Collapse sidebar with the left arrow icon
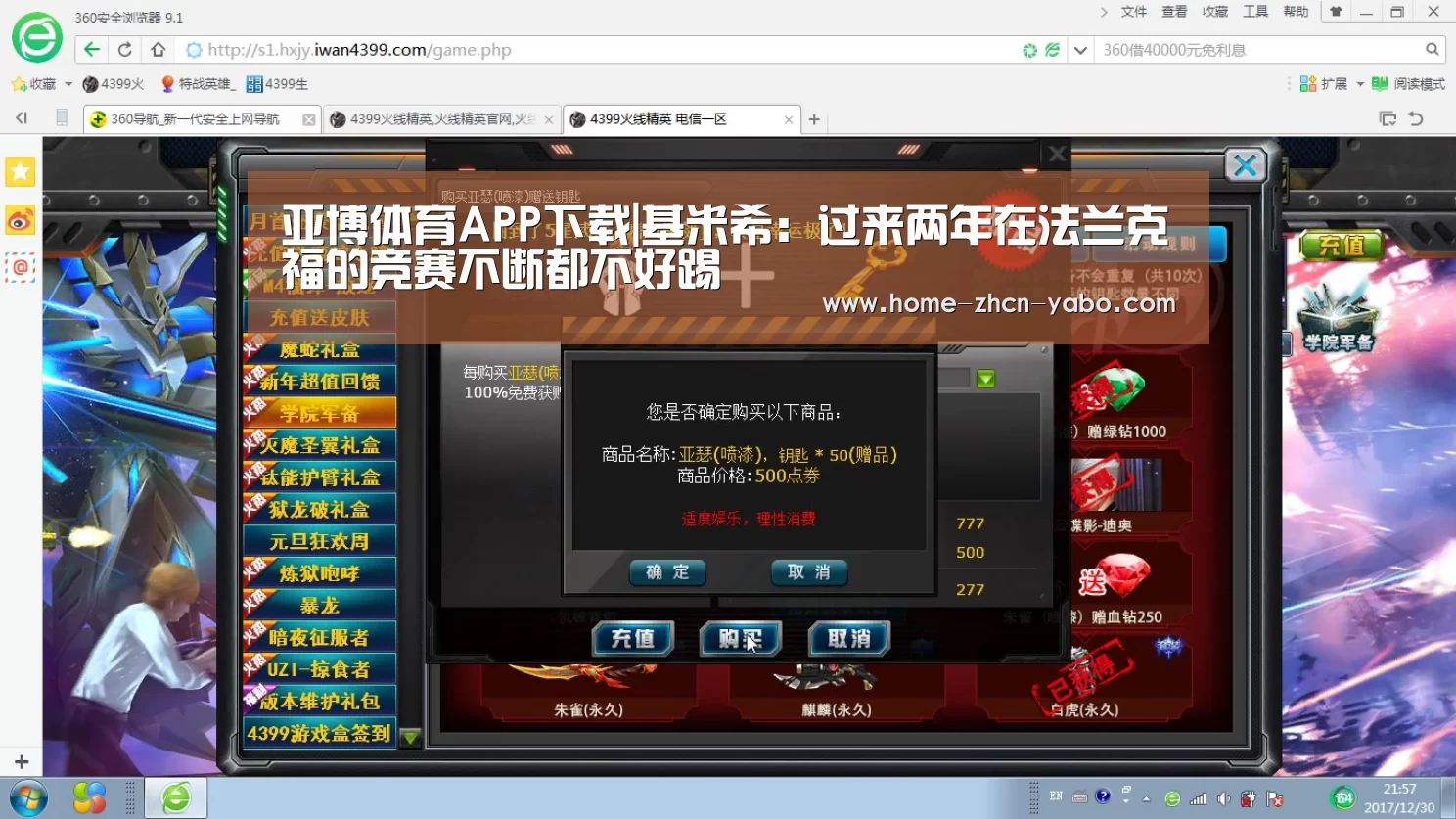This screenshot has width=1456, height=819. pyautogui.click(x=22, y=118)
